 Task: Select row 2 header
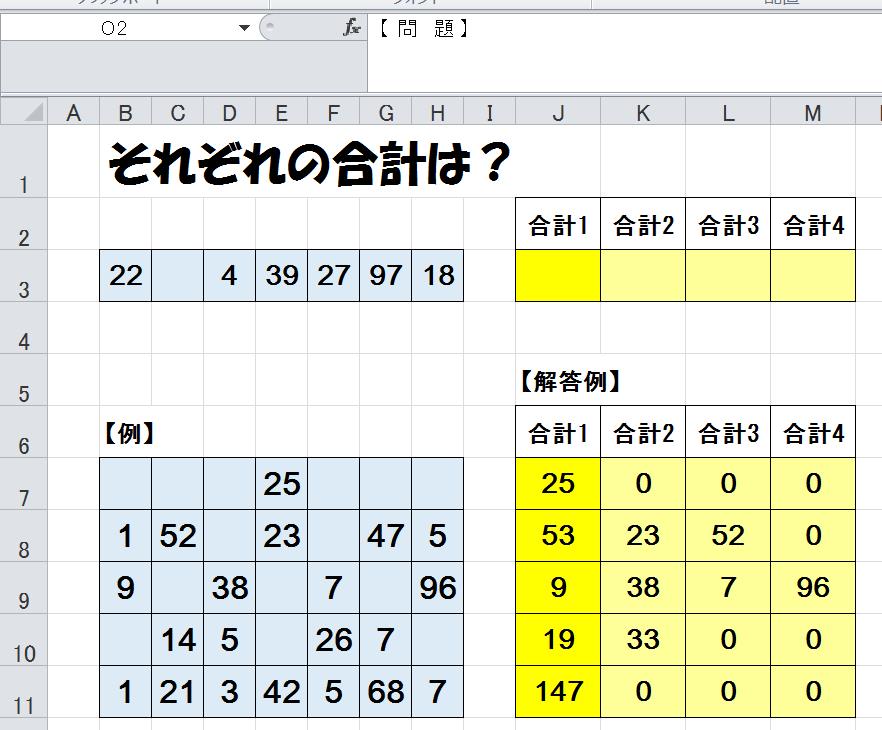pyautogui.click(x=24, y=224)
